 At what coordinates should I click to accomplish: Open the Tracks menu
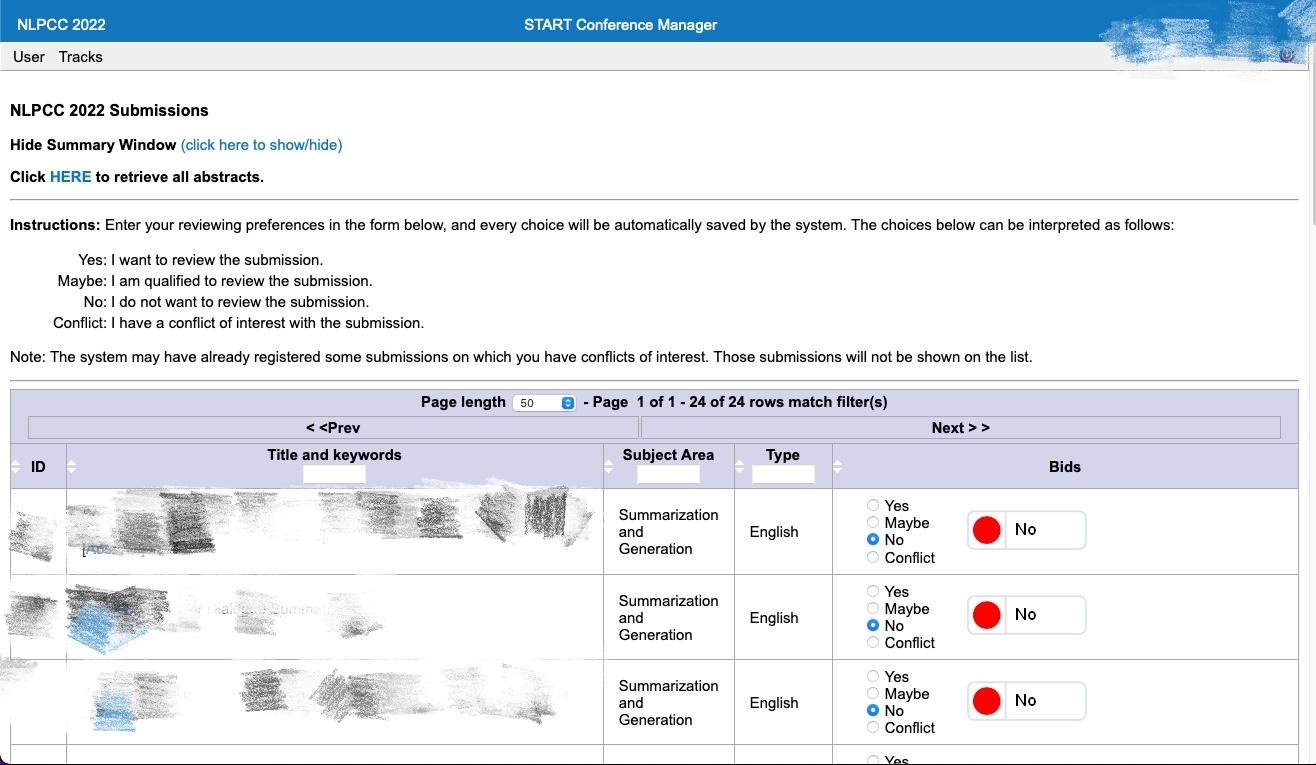(81, 57)
